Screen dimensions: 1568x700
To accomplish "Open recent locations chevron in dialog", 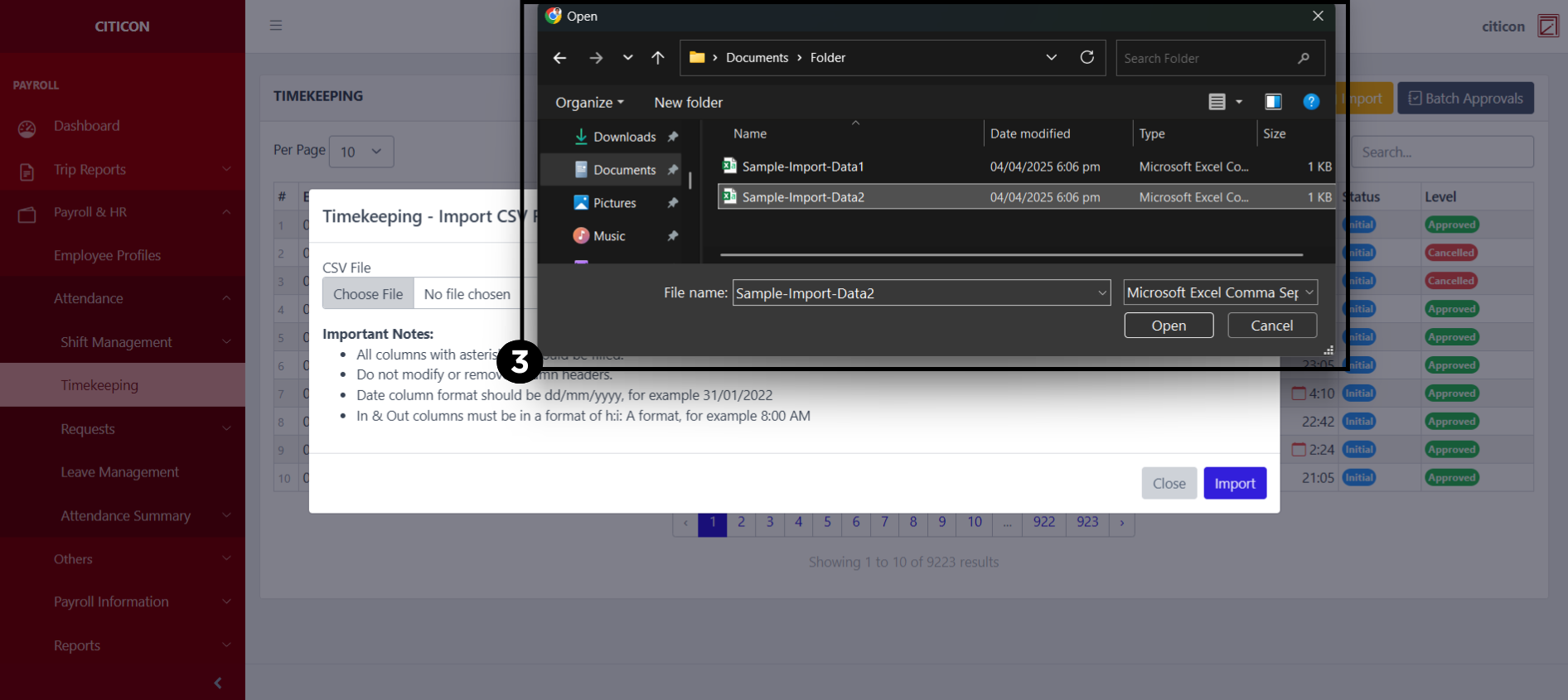I will (627, 58).
